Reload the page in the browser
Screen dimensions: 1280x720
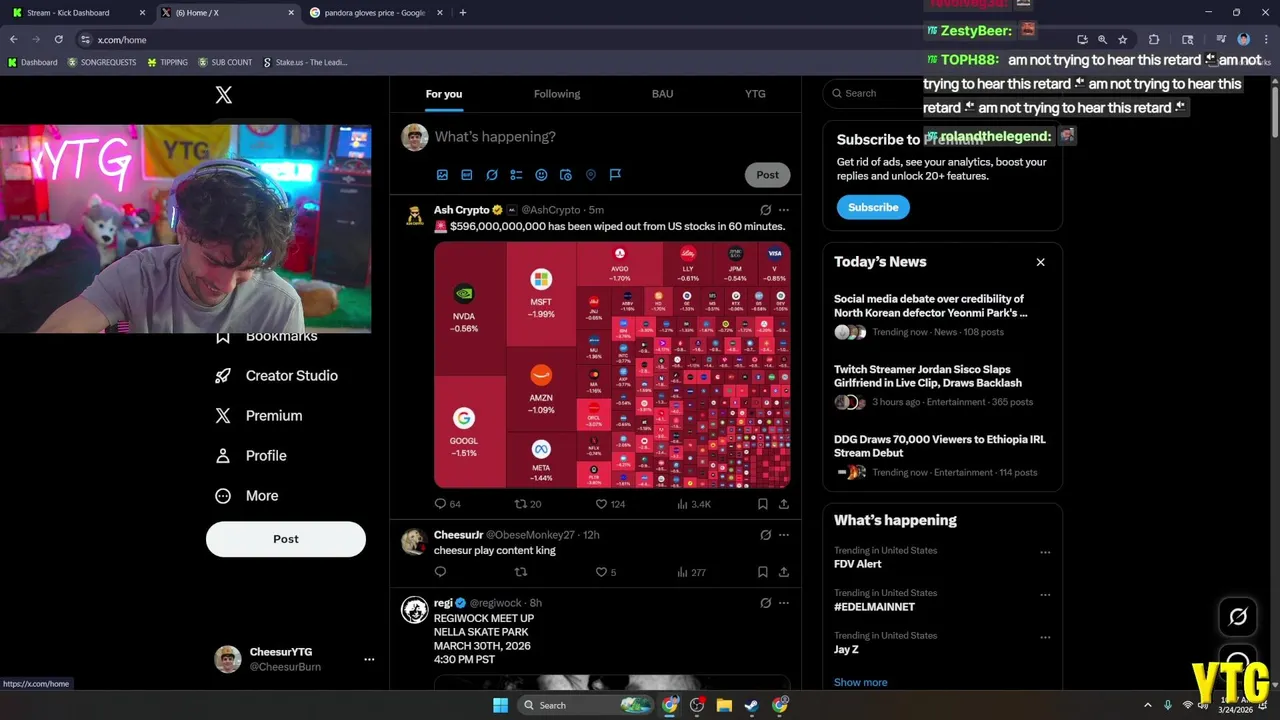pos(59,39)
